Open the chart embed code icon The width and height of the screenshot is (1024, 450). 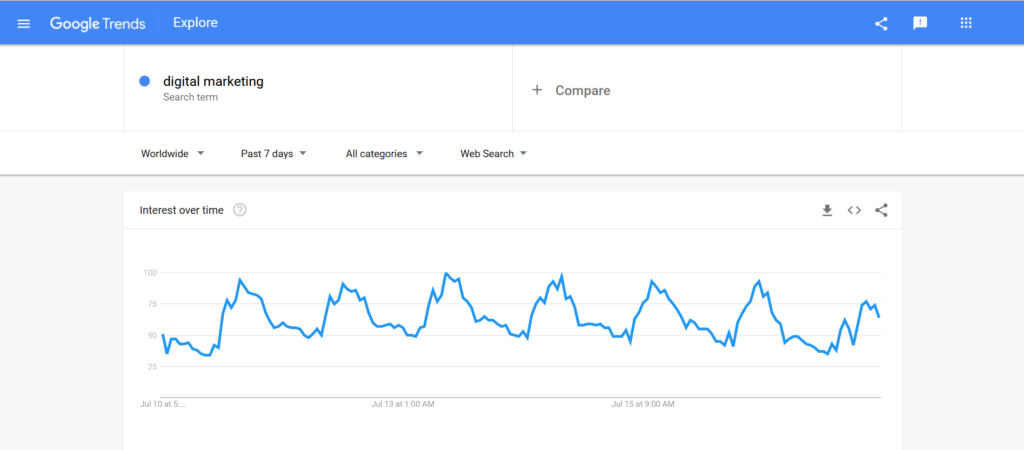pyautogui.click(x=854, y=210)
